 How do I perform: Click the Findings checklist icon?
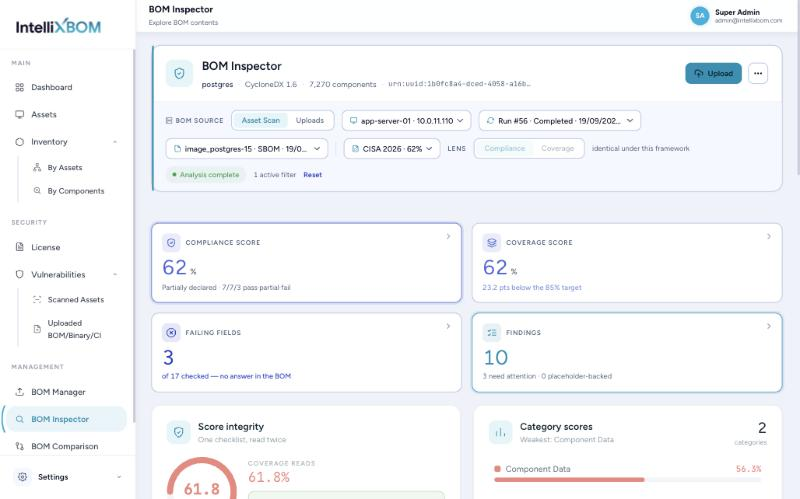click(x=491, y=333)
